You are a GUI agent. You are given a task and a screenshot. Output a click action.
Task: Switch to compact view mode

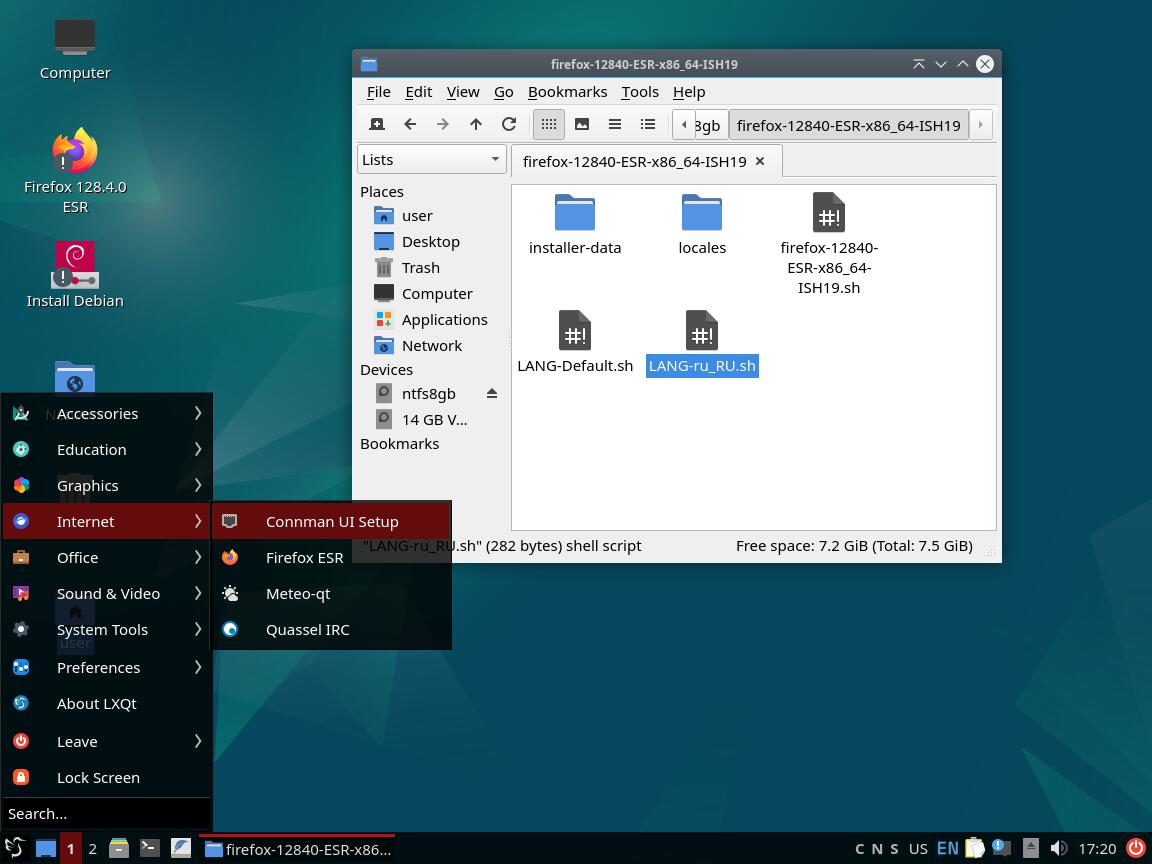coord(615,125)
